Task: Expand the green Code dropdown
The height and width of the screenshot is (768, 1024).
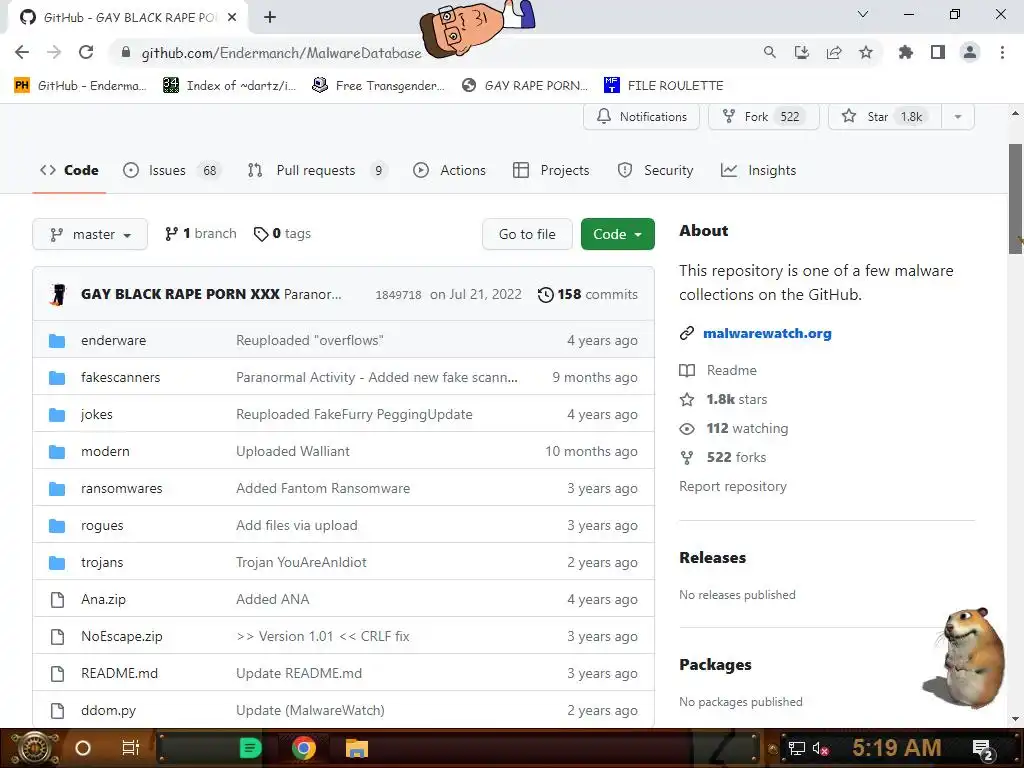Action: [617, 234]
